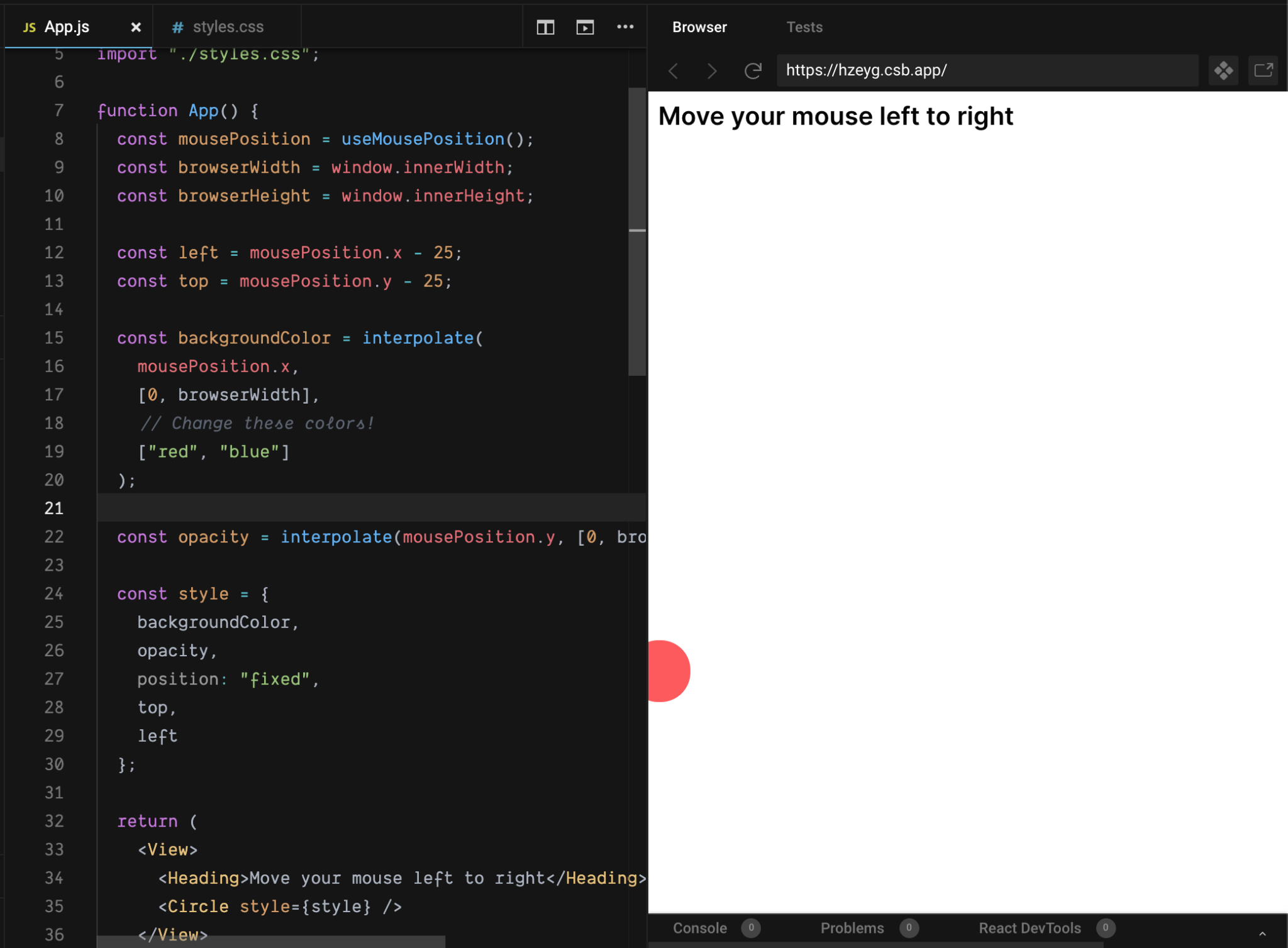
Task: Click the Console count badge
Action: tap(751, 928)
